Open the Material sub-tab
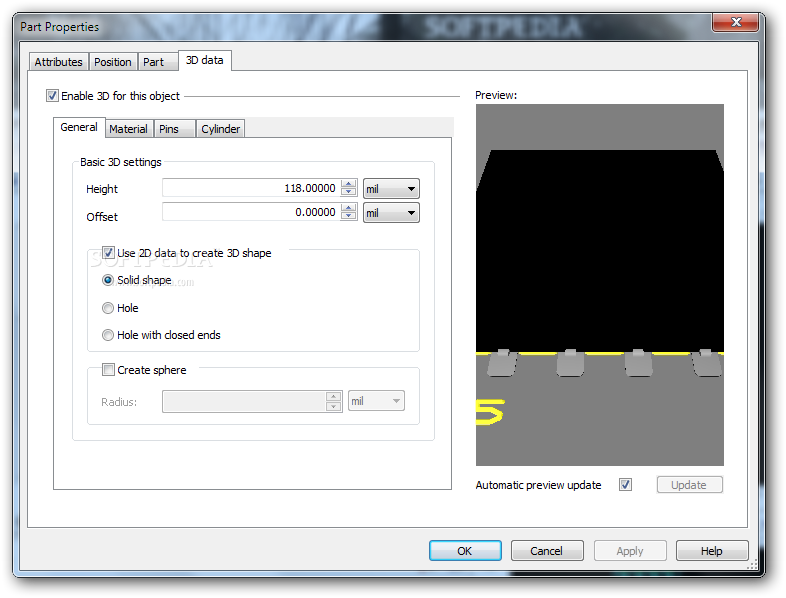The height and width of the screenshot is (598, 786). pyautogui.click(x=129, y=129)
